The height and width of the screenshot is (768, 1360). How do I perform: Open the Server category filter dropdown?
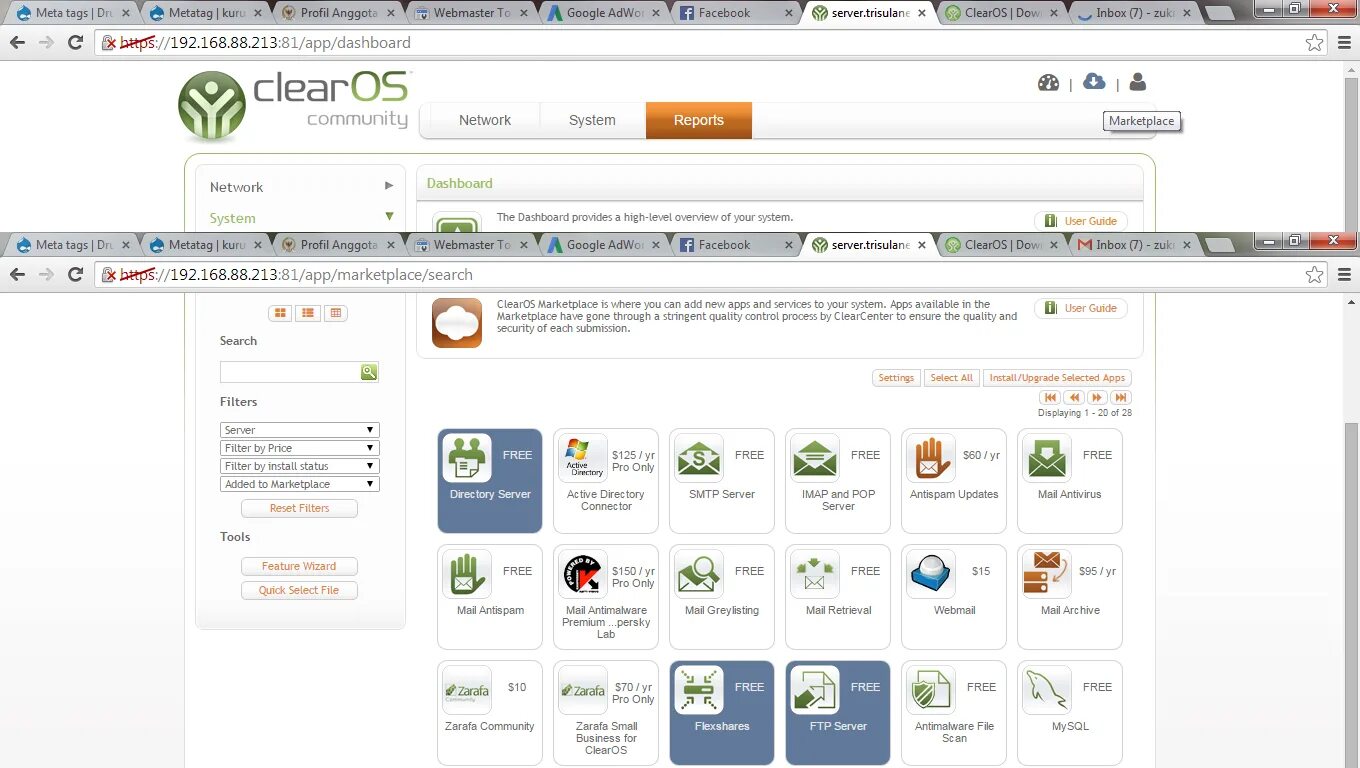pos(299,430)
